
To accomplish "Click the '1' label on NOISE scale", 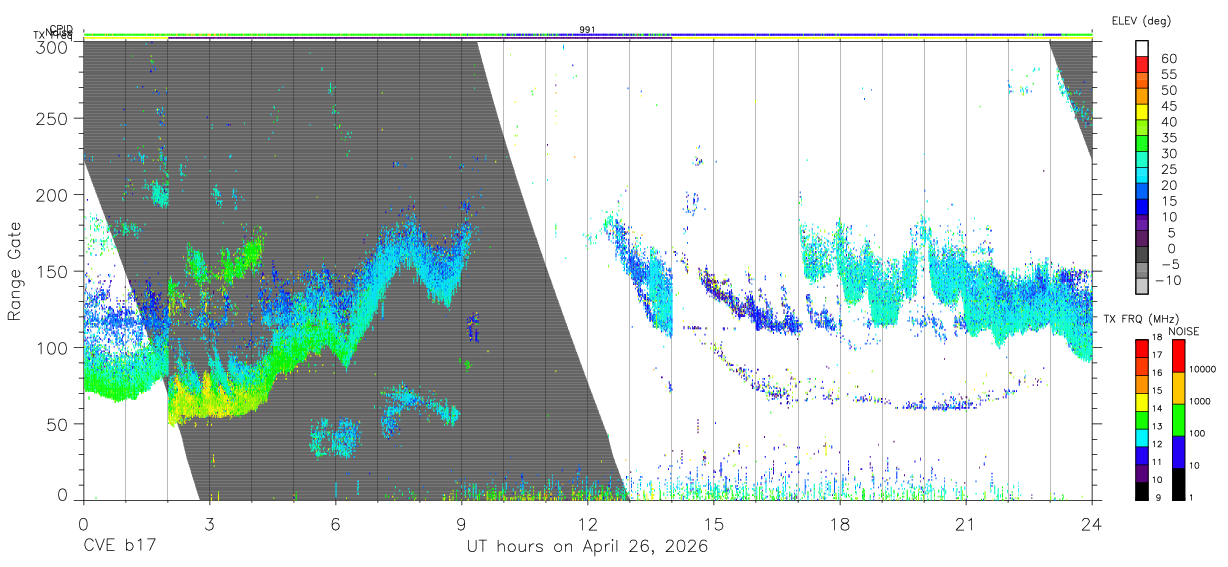I will click(1193, 497).
